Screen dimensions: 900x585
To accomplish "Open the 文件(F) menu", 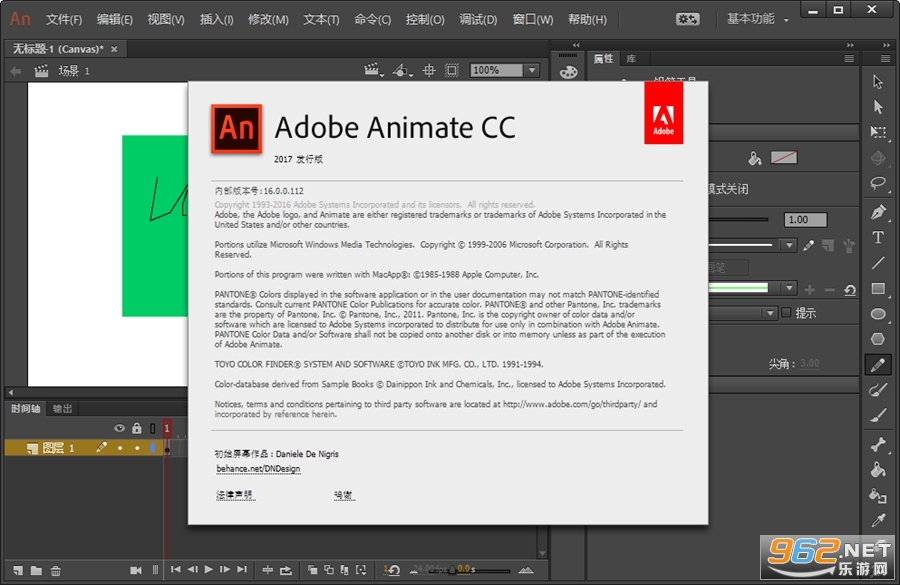I will pos(64,20).
